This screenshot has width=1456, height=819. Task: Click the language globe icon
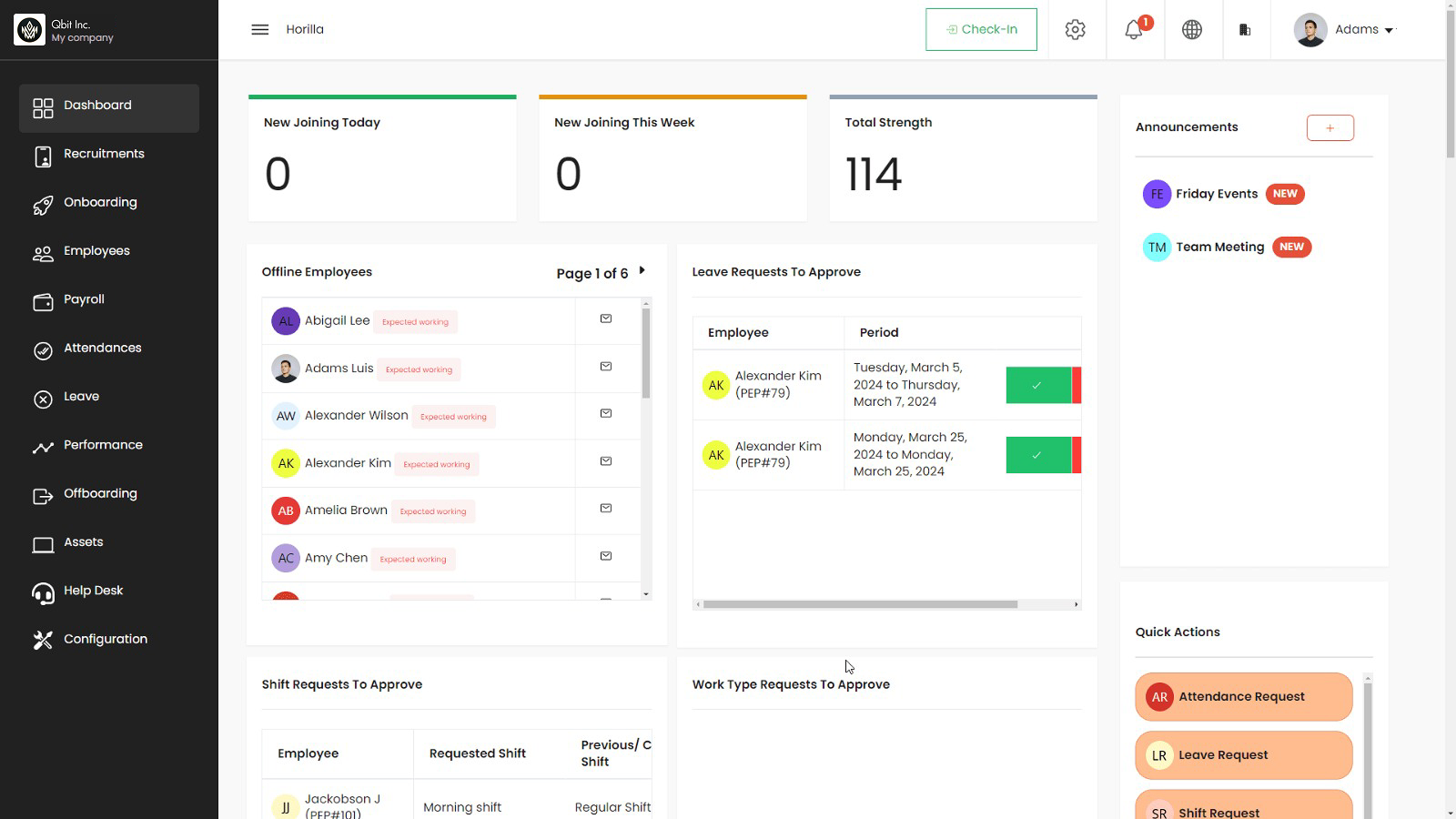(x=1191, y=30)
